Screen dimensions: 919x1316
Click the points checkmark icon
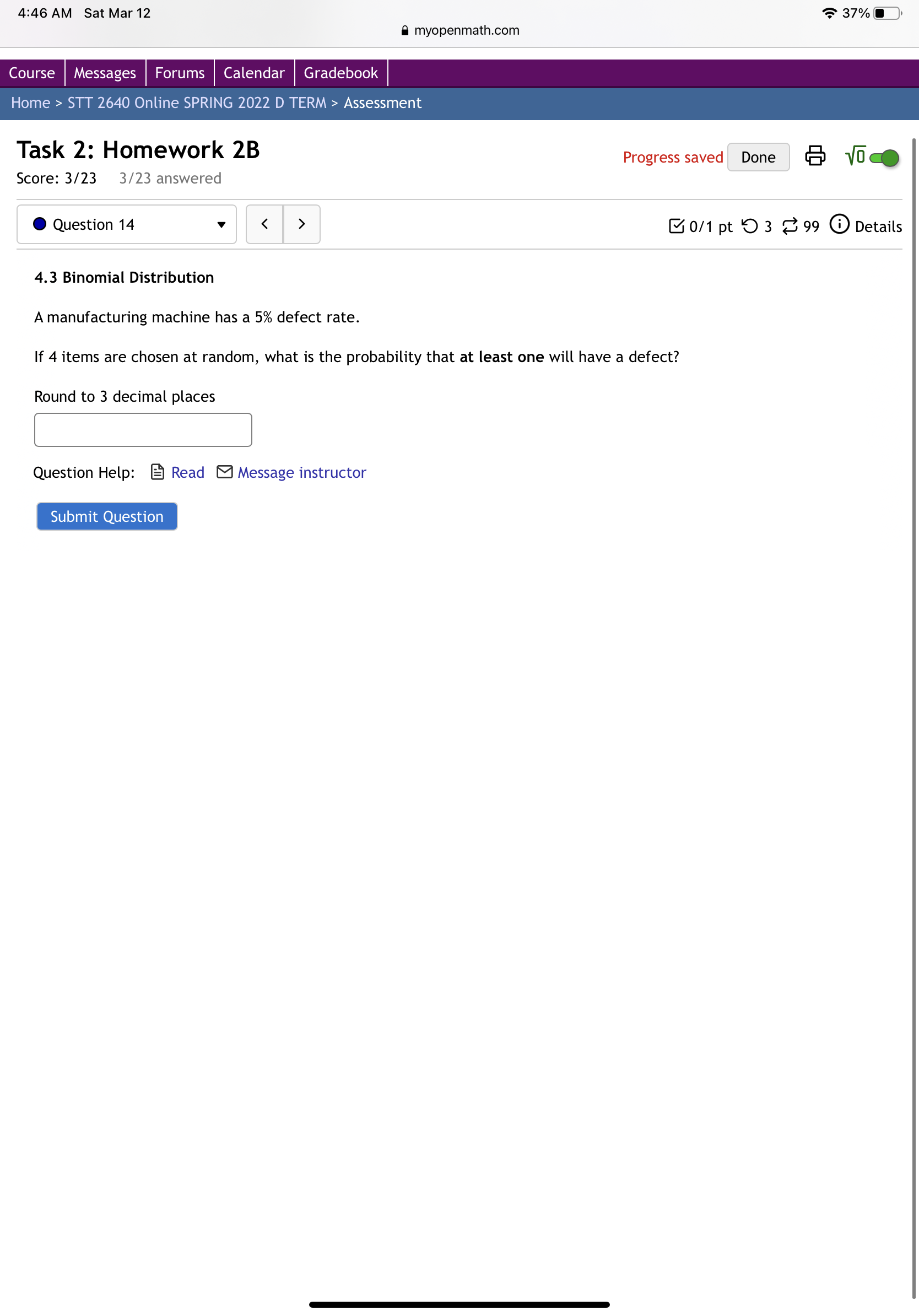click(x=676, y=226)
